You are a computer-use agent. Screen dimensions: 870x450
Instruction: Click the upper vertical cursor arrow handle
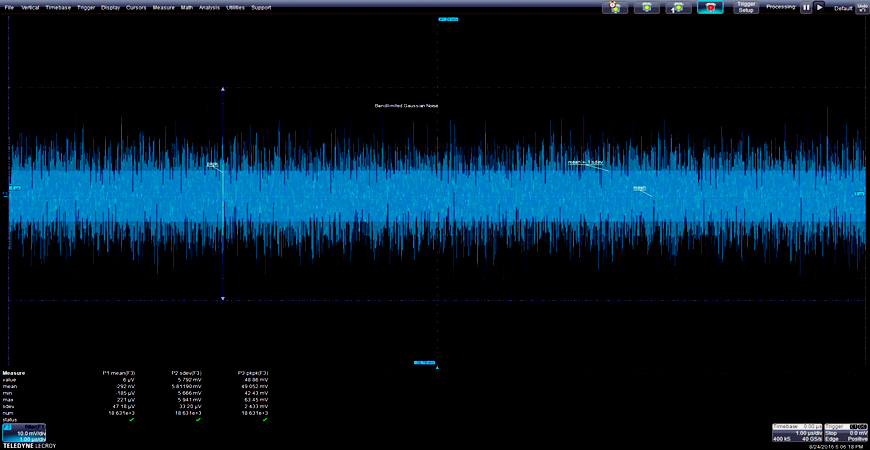223,89
